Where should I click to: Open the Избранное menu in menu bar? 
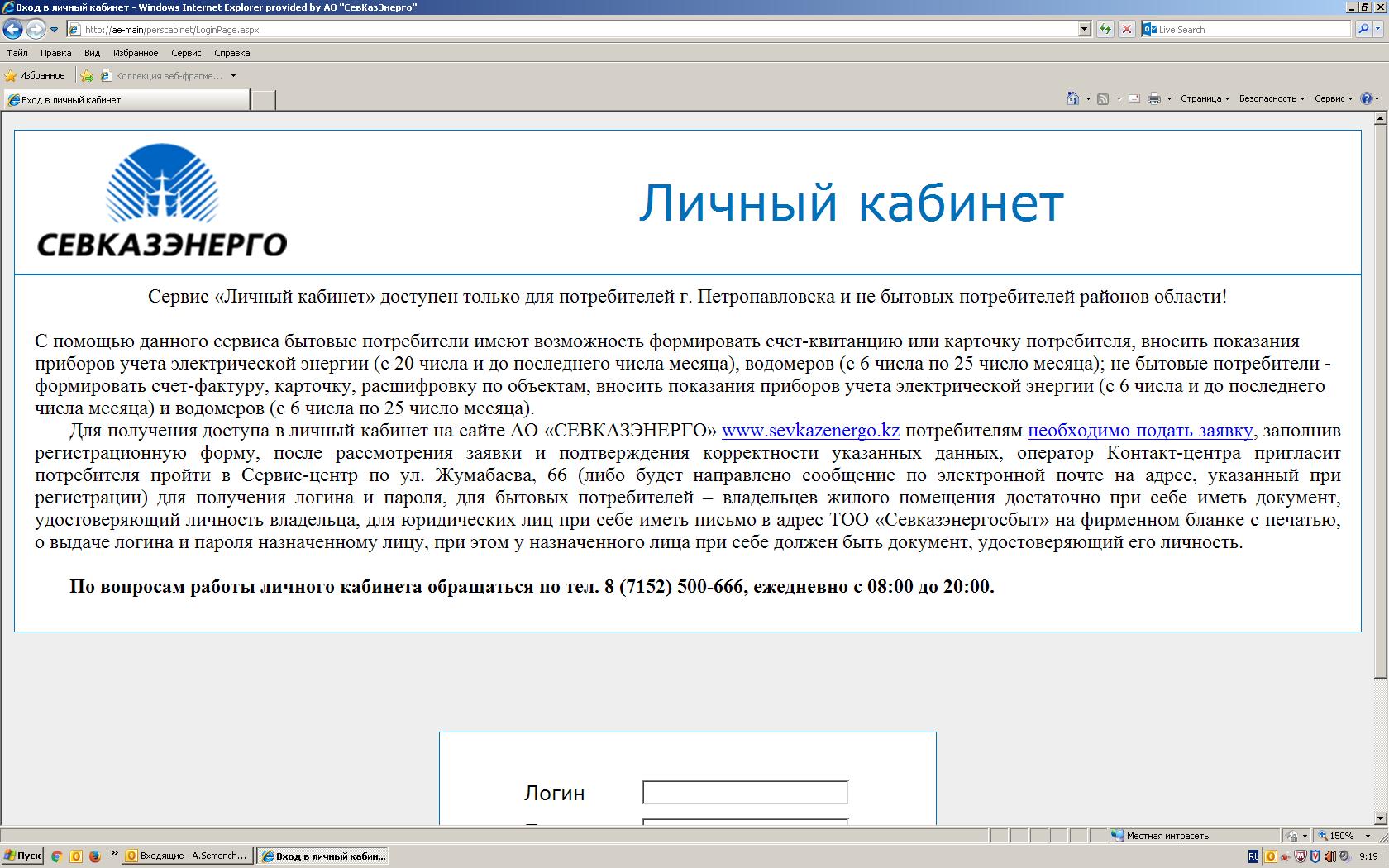coord(136,53)
